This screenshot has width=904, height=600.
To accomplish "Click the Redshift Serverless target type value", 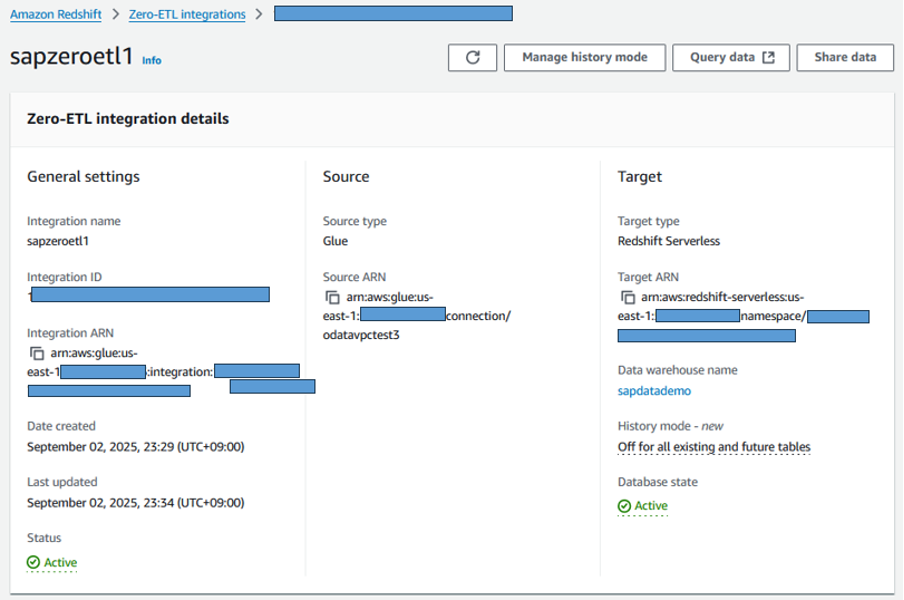I will point(668,240).
